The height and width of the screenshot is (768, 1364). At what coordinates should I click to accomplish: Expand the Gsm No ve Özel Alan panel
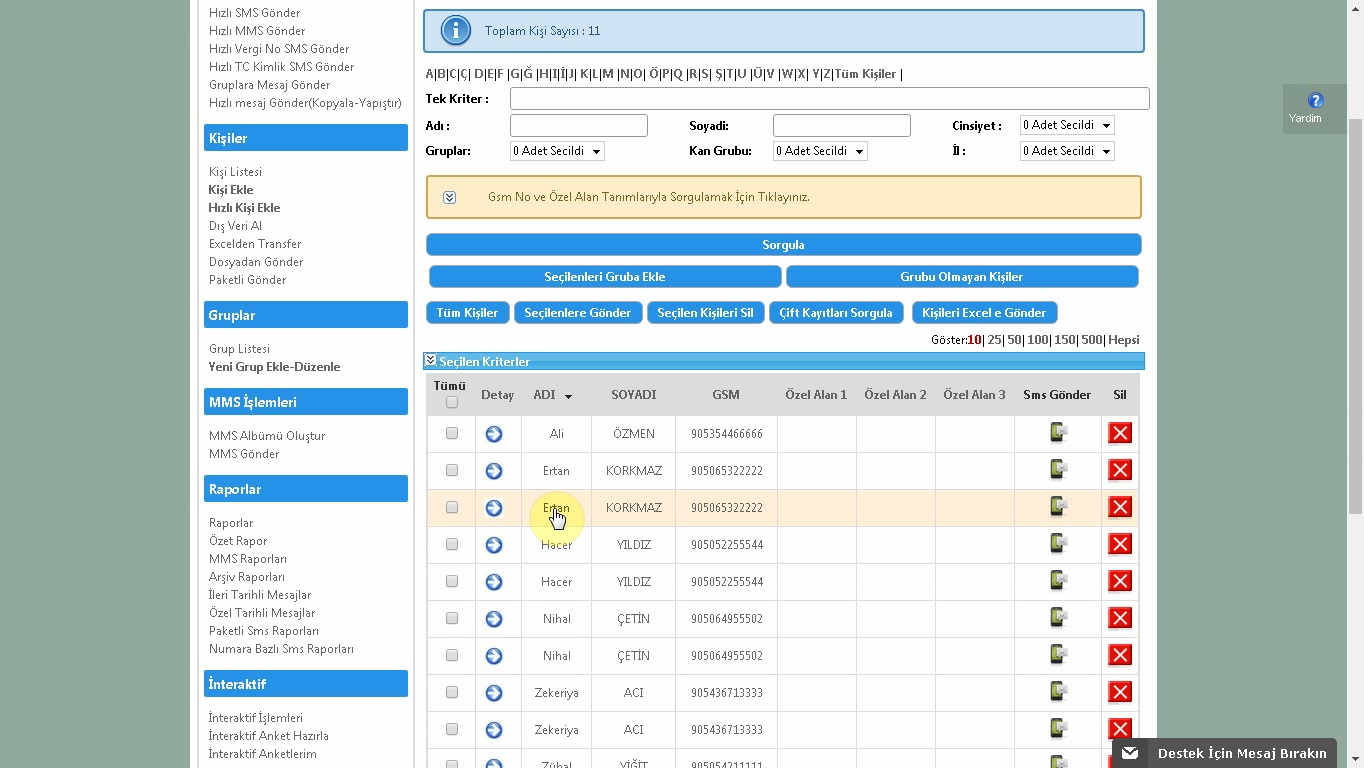pyautogui.click(x=450, y=198)
